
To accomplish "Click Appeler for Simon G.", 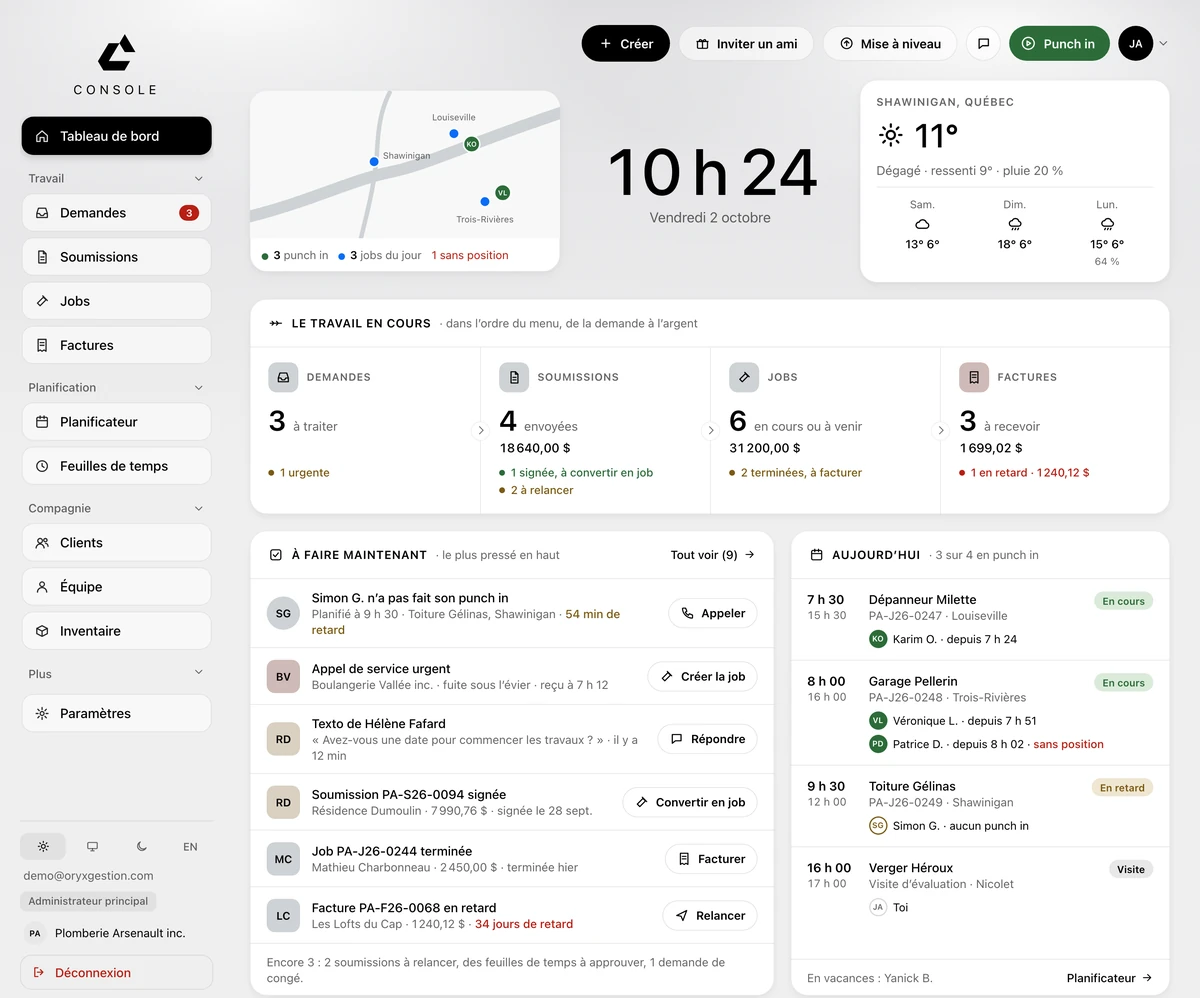I will point(713,613).
